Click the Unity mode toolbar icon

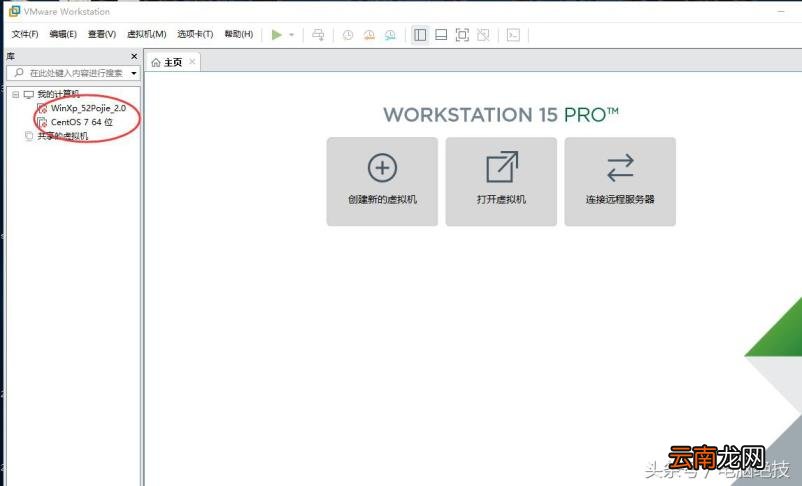tap(483, 35)
